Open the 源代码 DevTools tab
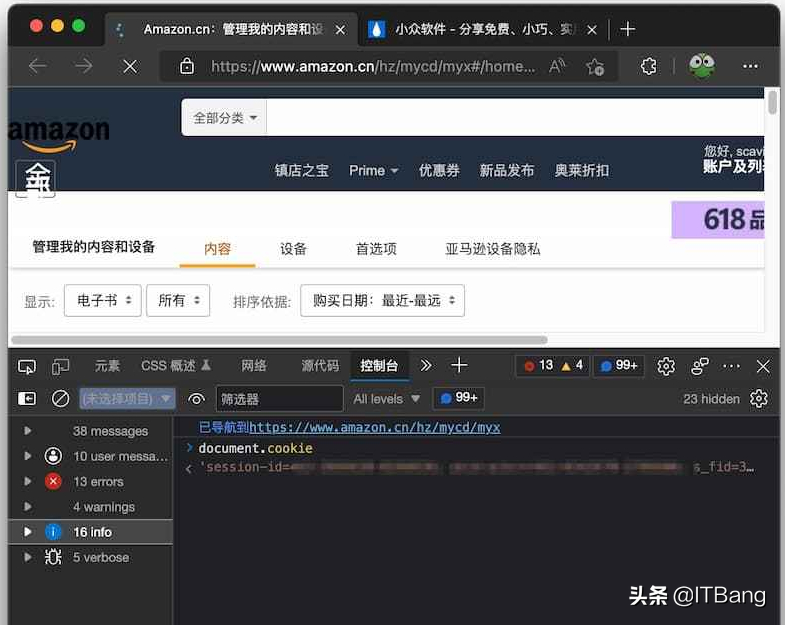The image size is (785, 625). pos(320,366)
